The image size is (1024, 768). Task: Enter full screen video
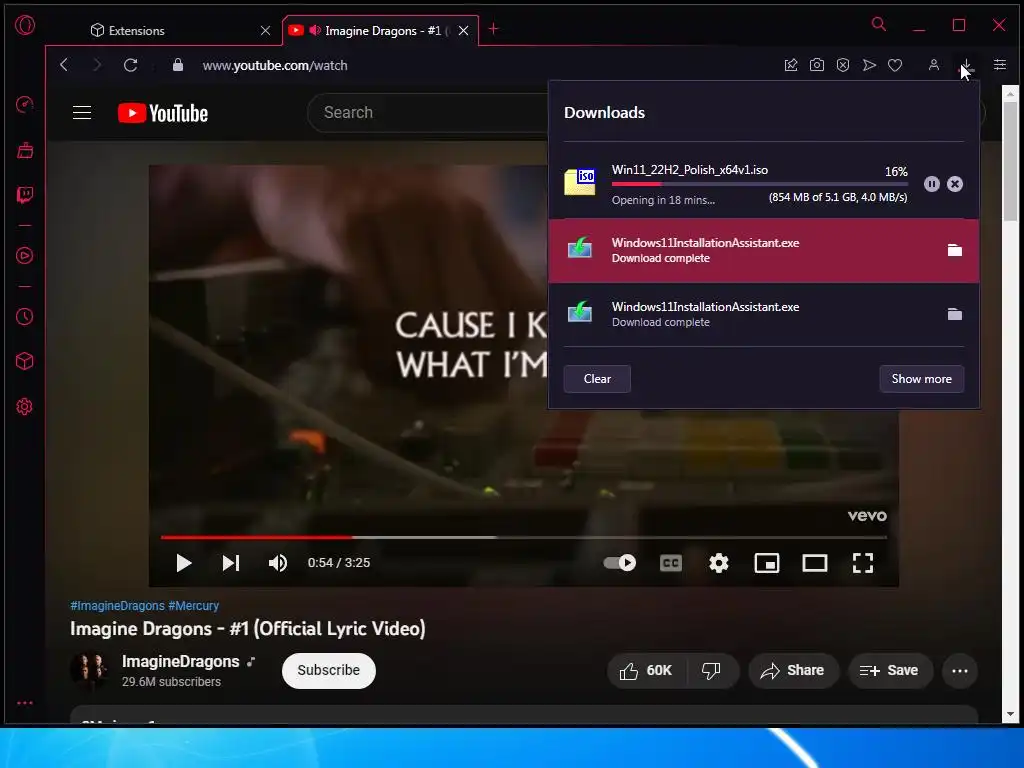[863, 563]
